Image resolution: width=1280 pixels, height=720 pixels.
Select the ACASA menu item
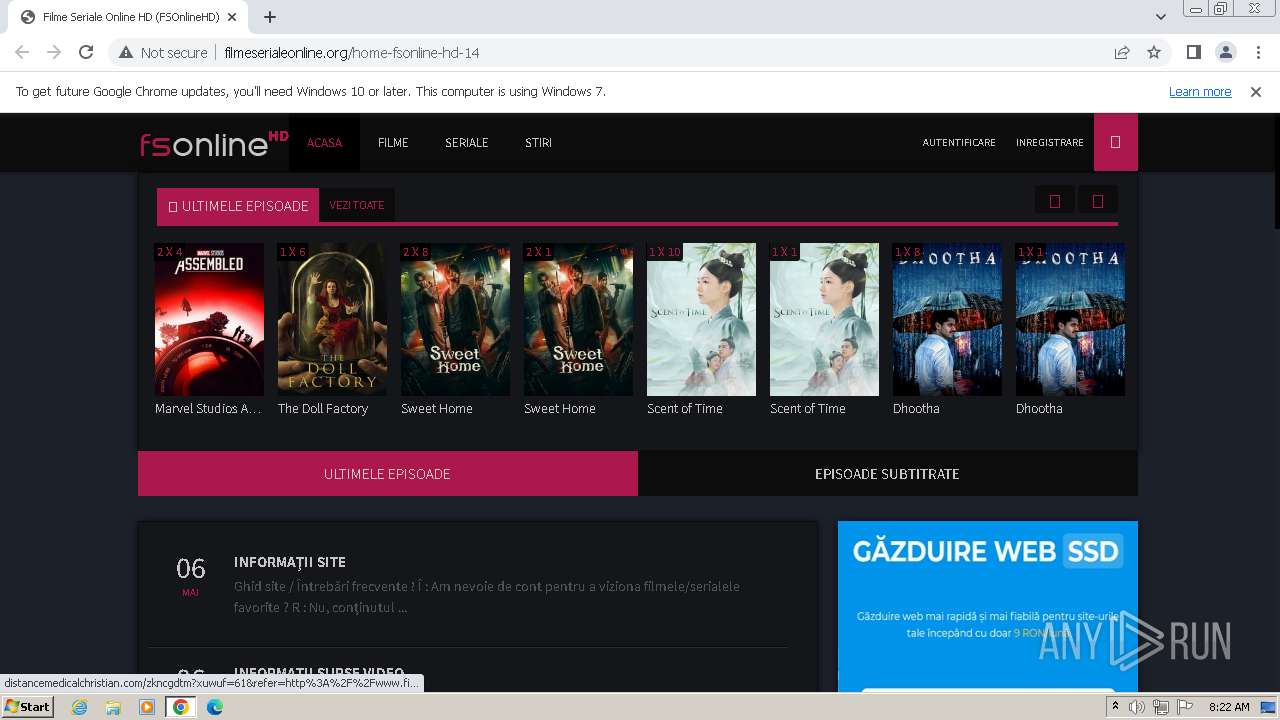point(324,142)
